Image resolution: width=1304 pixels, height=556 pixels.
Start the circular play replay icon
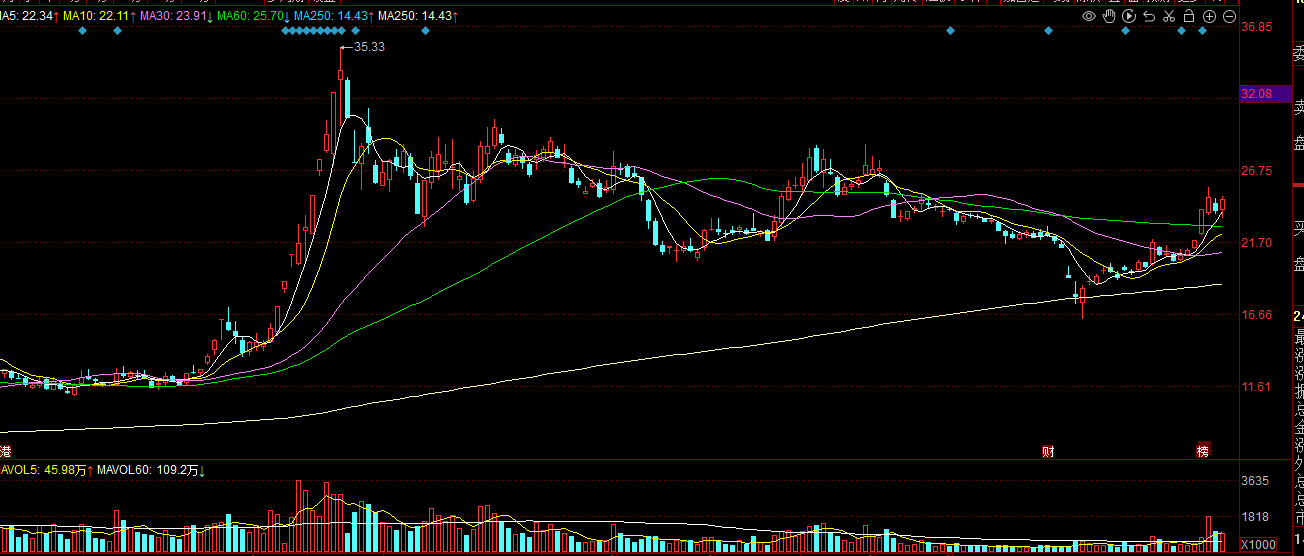(x=1129, y=16)
